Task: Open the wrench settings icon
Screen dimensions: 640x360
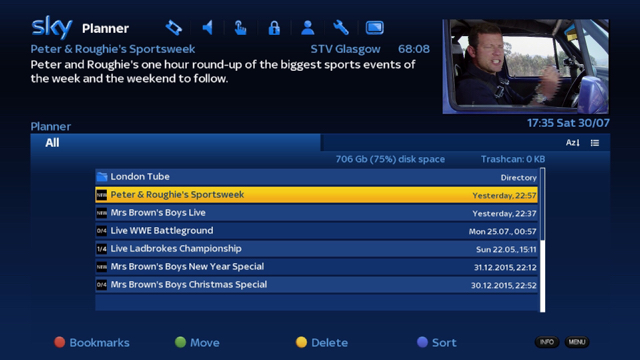Action: (x=340, y=28)
